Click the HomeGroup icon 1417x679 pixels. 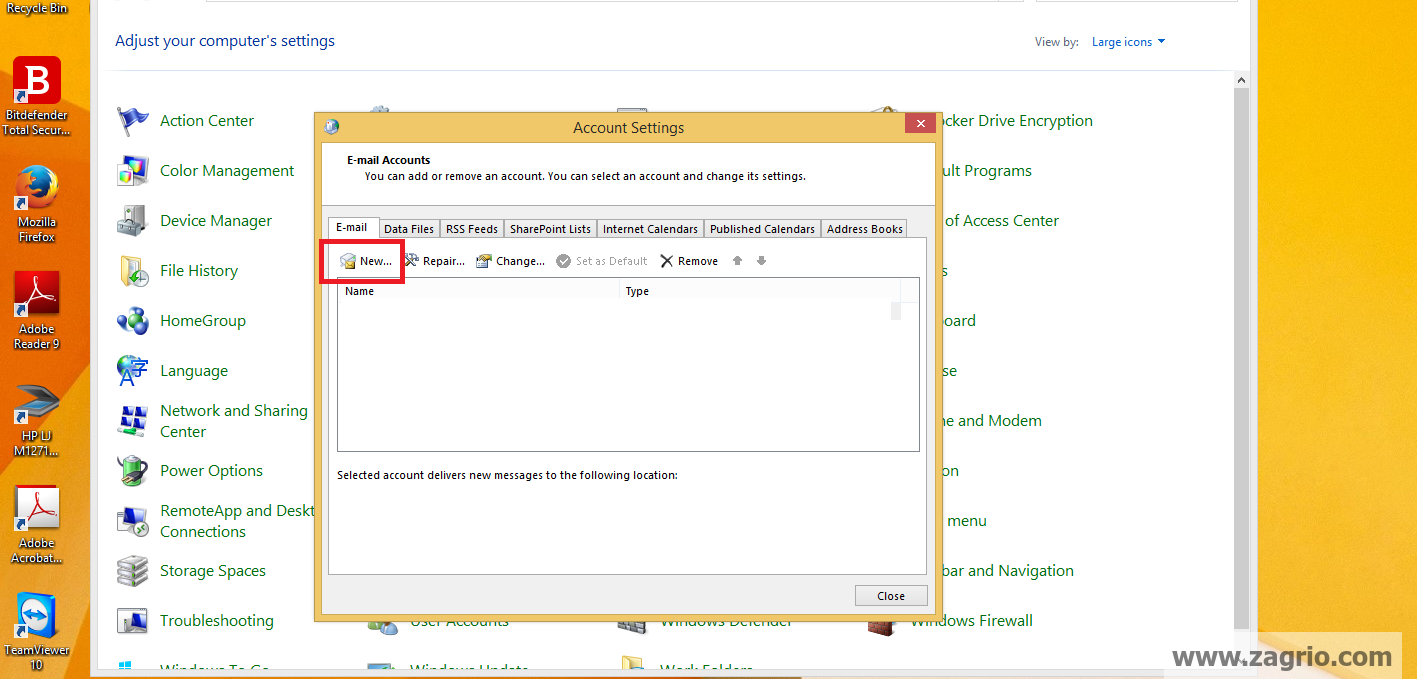(x=133, y=321)
